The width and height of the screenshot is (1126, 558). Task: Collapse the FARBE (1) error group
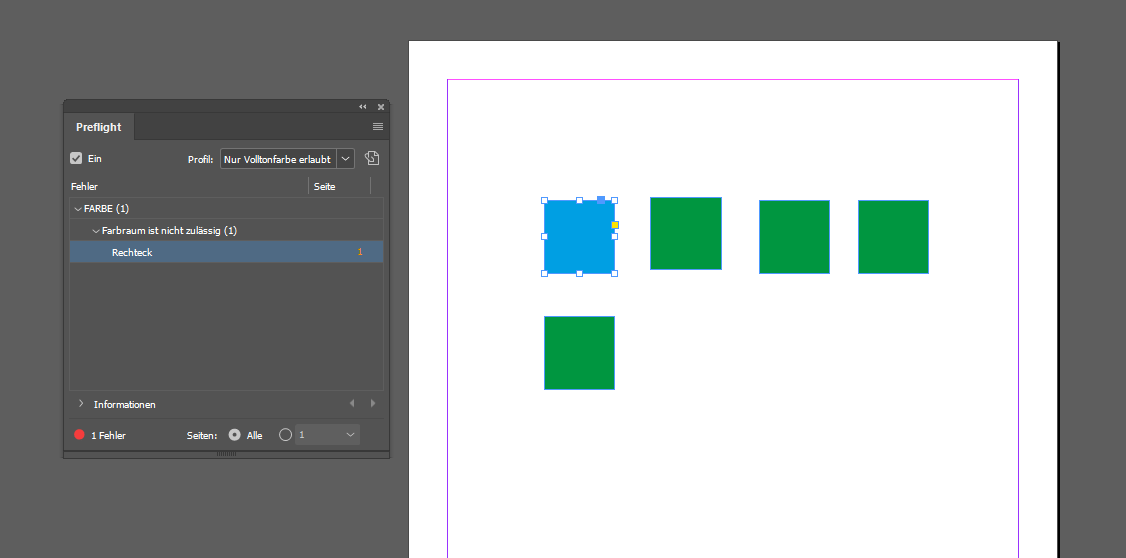[78, 209]
